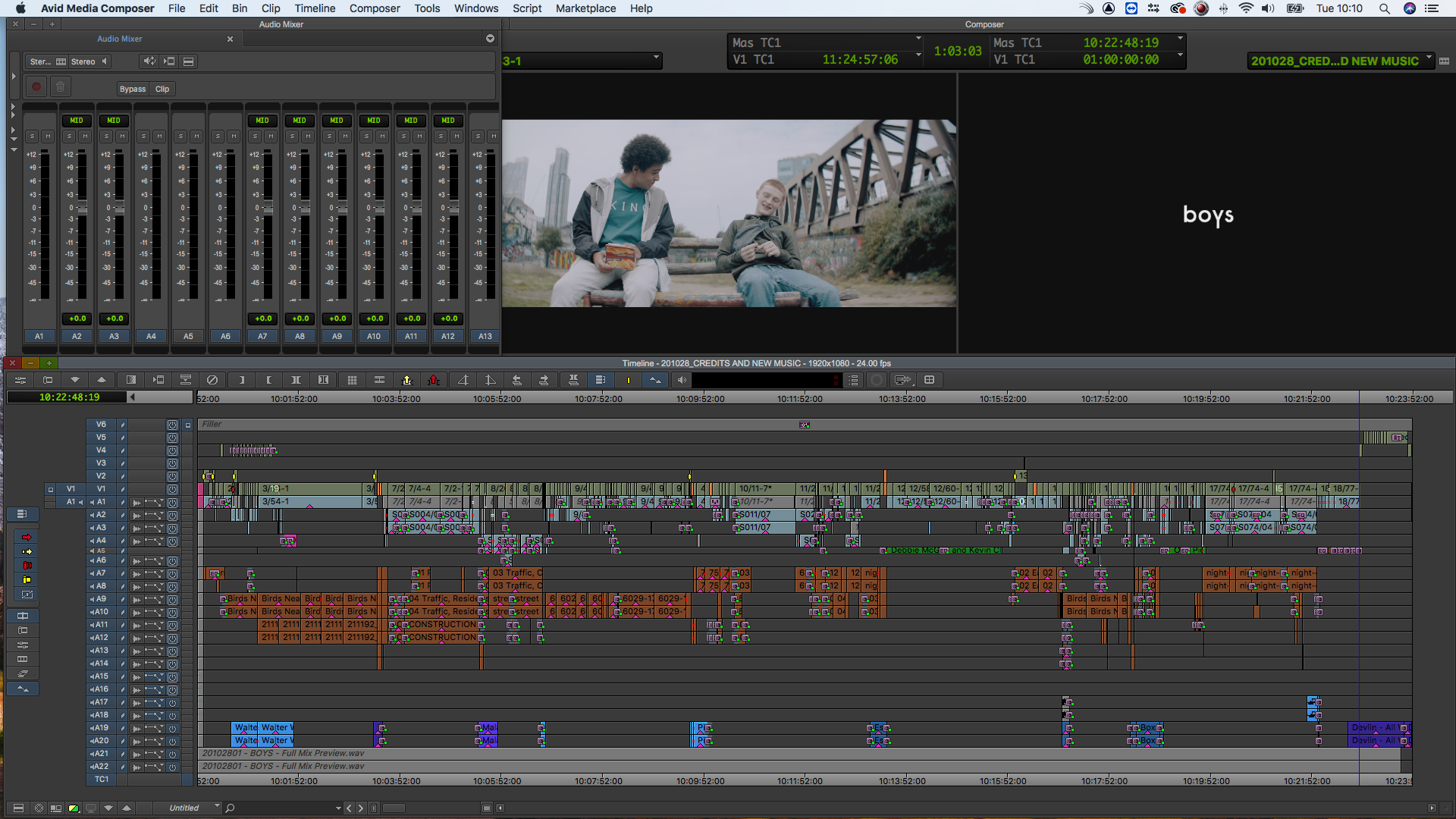Select the red Lift/Overwrite segment arrow tool
The width and height of the screenshot is (1456, 819).
pos(27,537)
